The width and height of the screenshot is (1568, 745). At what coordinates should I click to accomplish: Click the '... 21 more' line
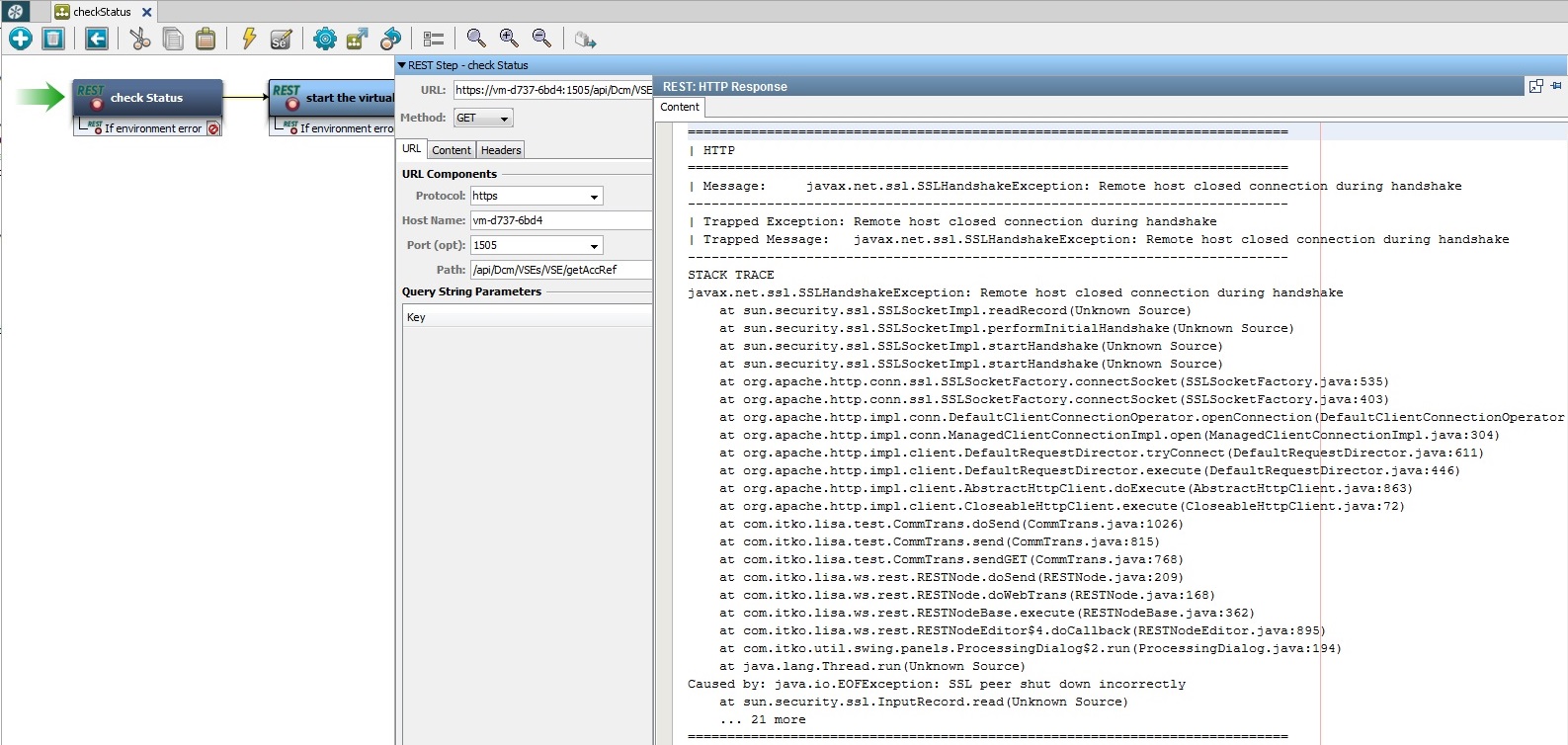[x=763, y=719]
